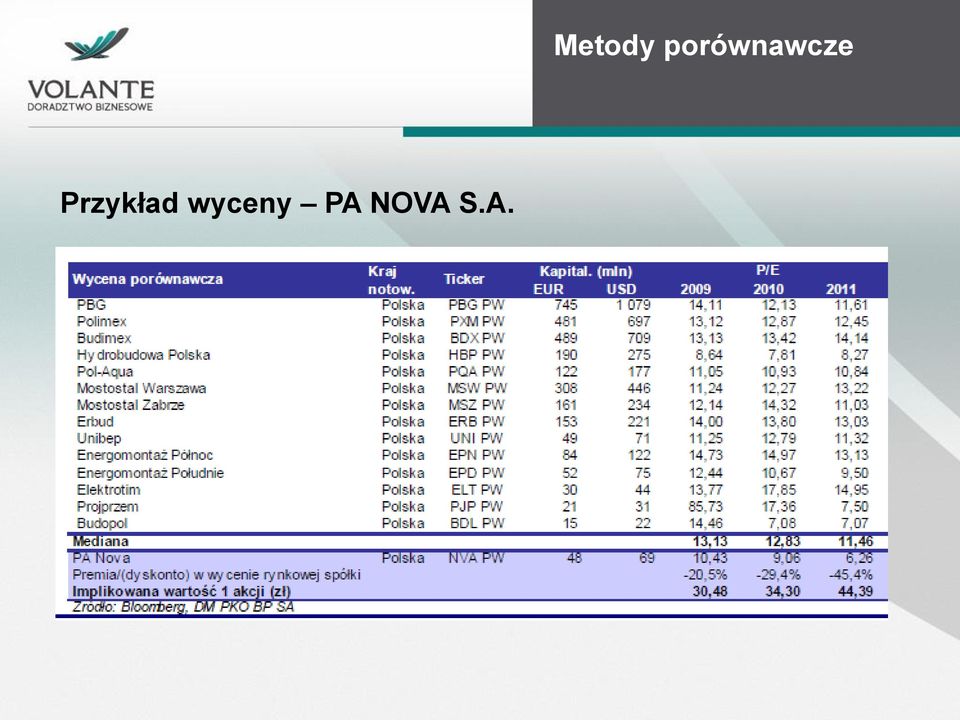This screenshot has width=960, height=720.
Task: Click the 'UNI PW' ticker
Action: [476, 438]
